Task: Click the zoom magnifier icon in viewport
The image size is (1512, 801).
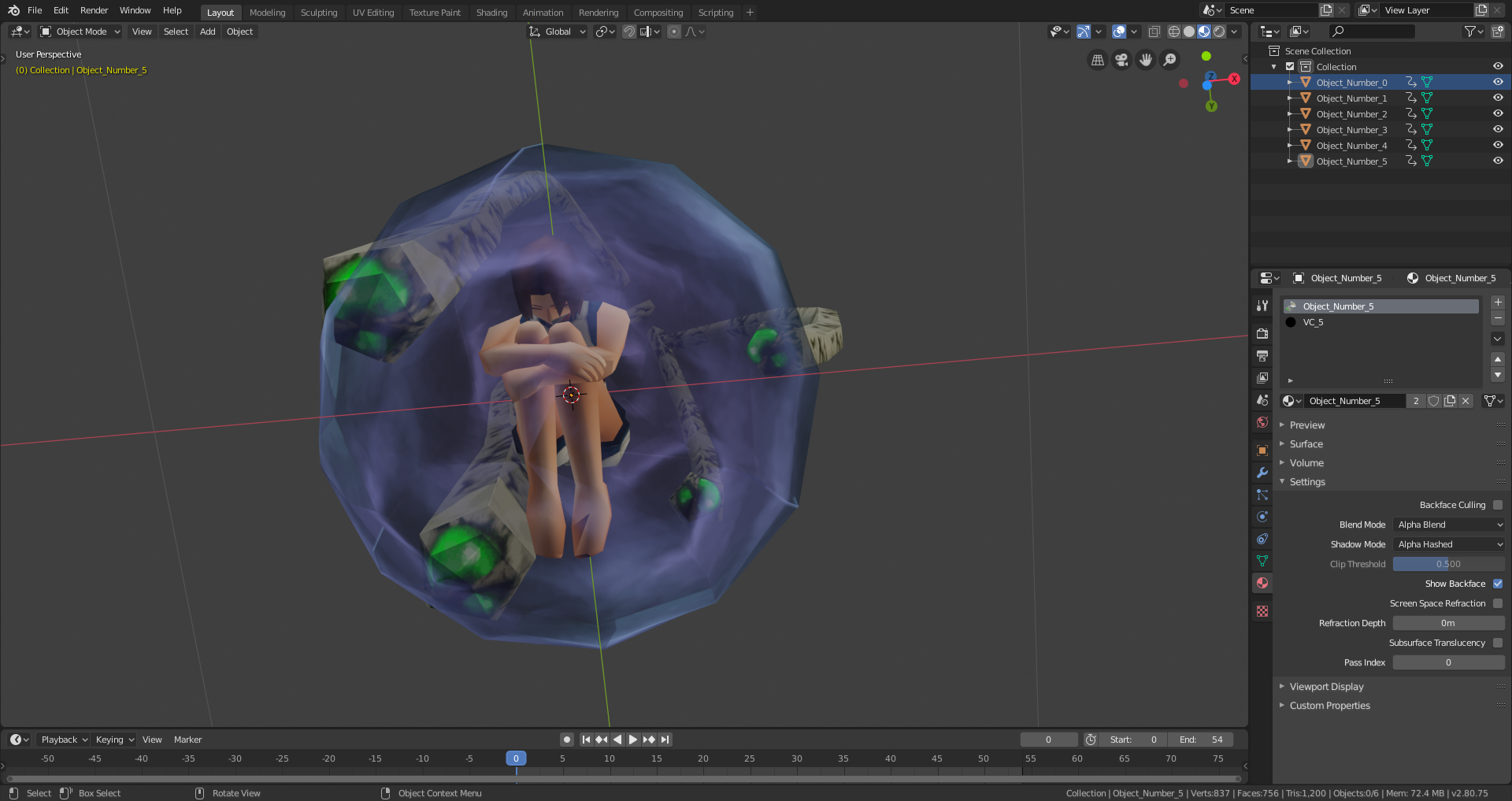Action: (x=1170, y=60)
